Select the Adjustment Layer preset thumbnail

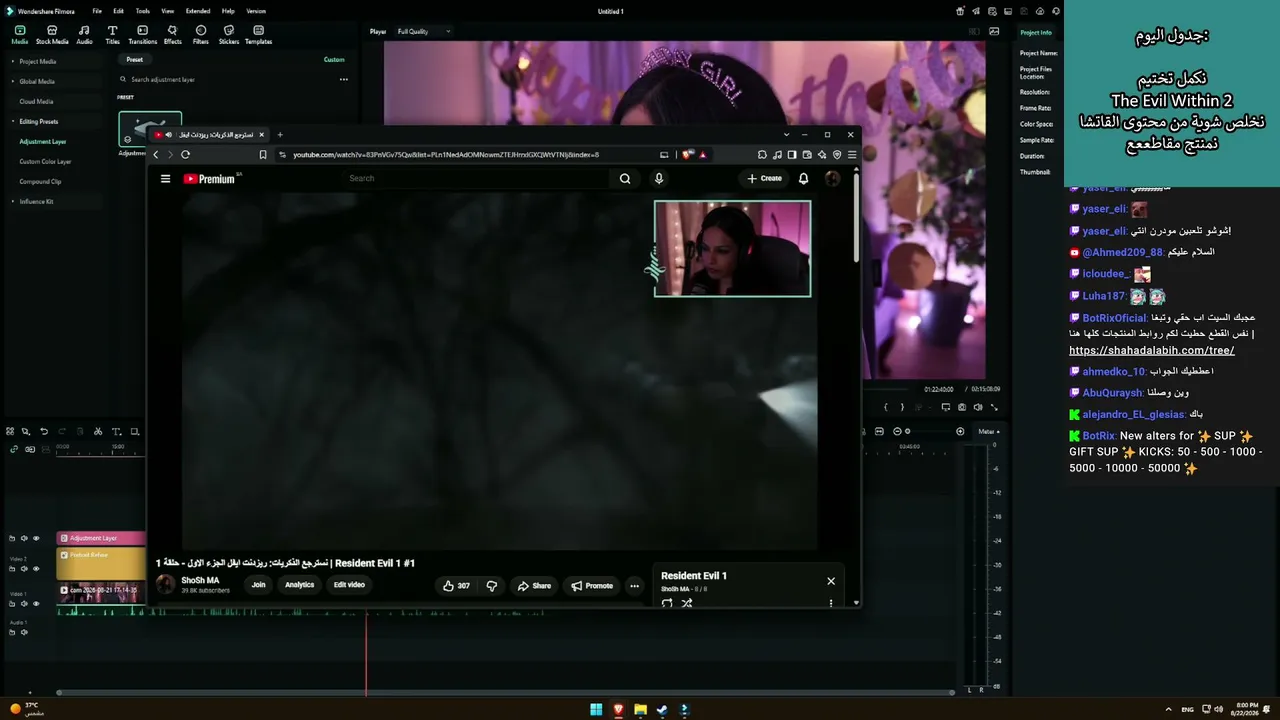[x=150, y=129]
